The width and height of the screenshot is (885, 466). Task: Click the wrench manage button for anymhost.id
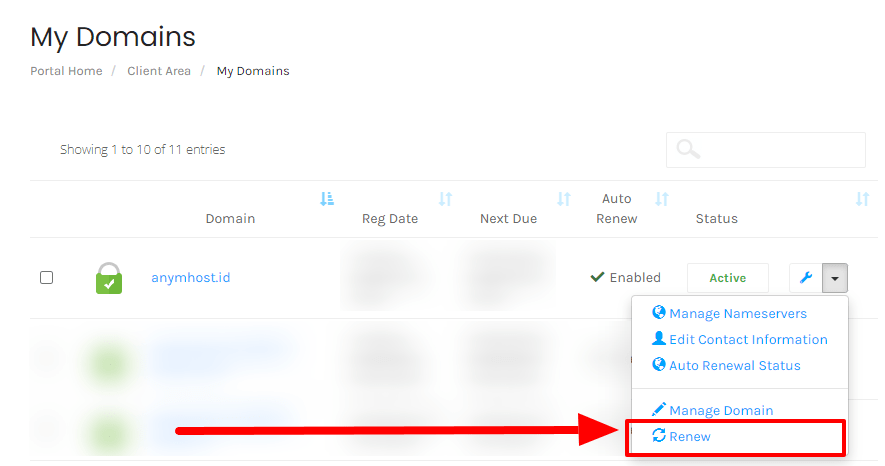806,278
